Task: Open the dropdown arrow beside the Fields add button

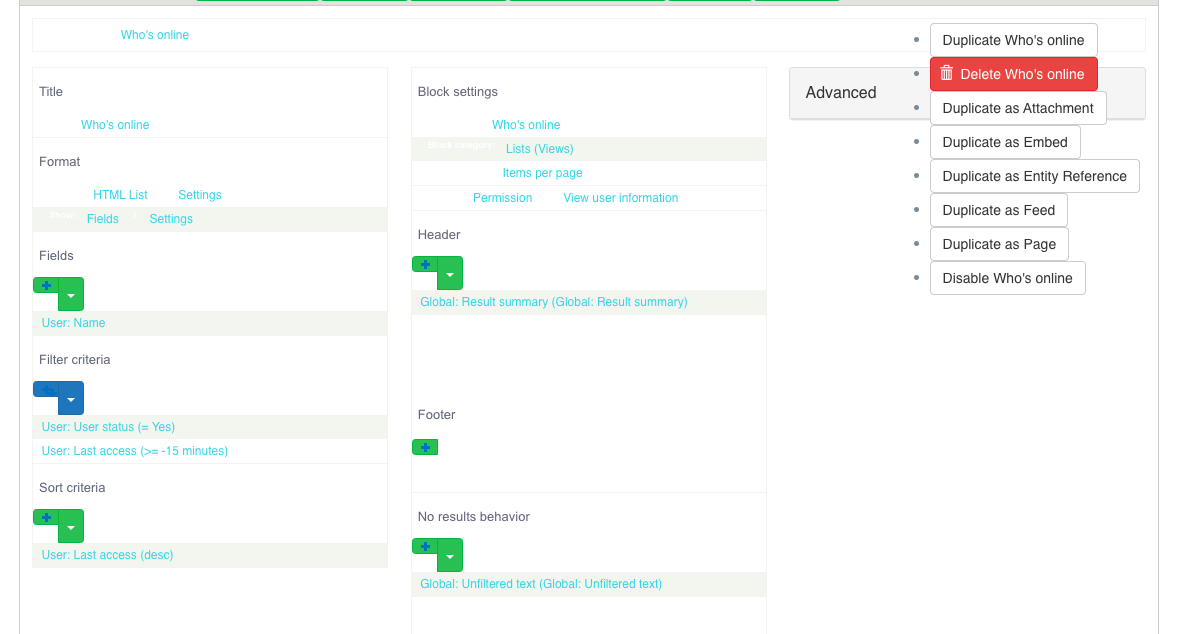Action: coord(70,294)
